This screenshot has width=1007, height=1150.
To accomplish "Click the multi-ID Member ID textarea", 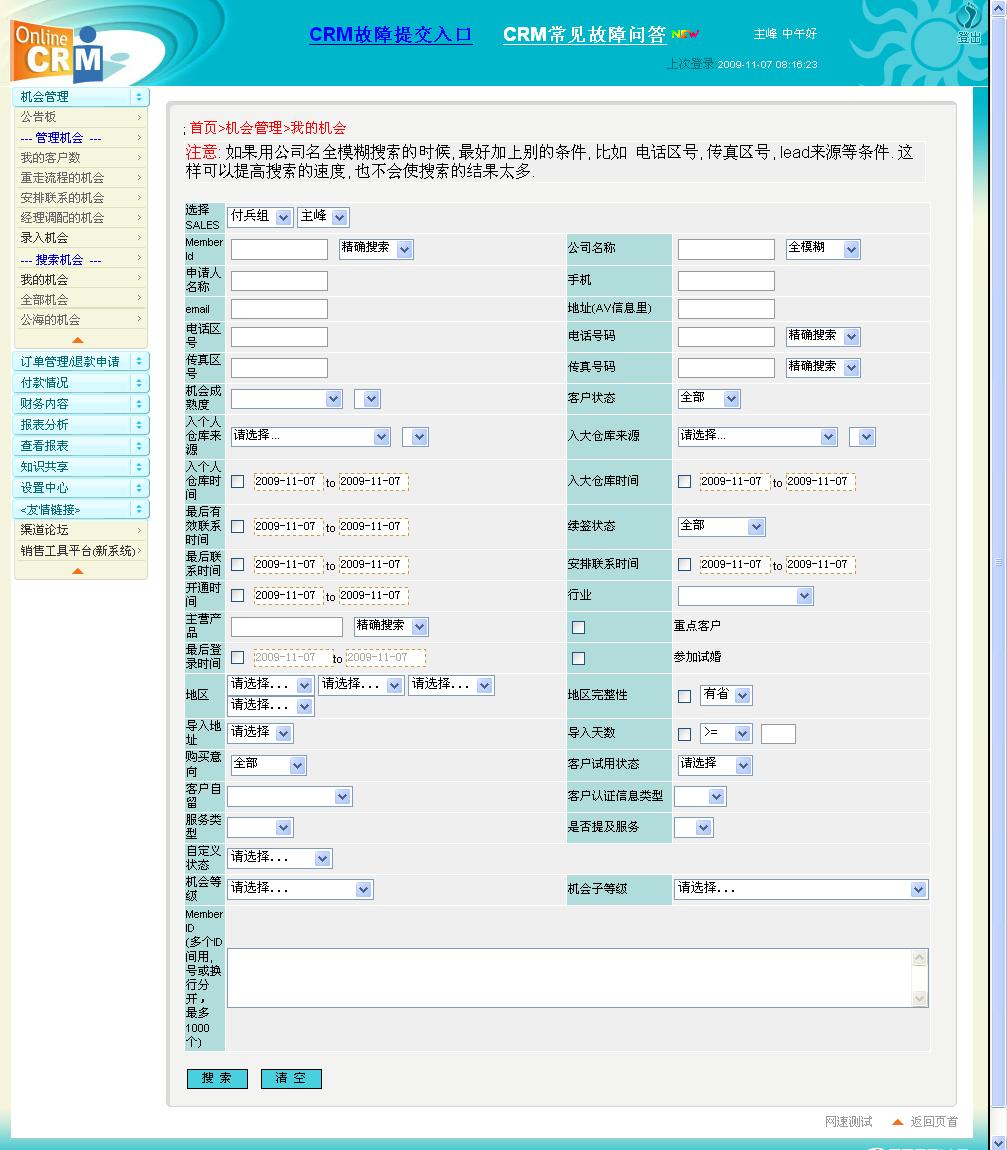I will click(x=577, y=978).
